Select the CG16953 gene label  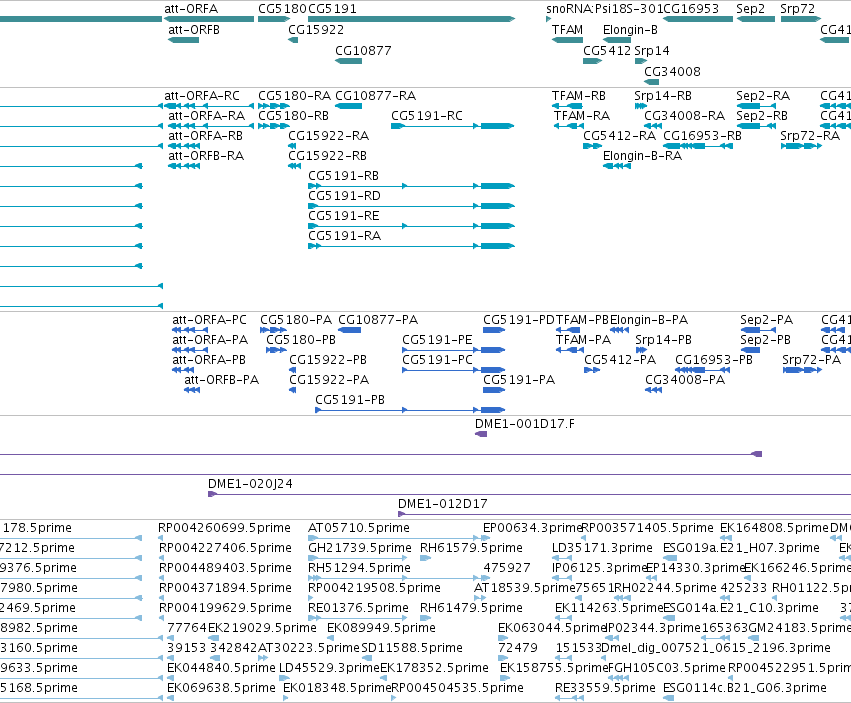click(691, 9)
